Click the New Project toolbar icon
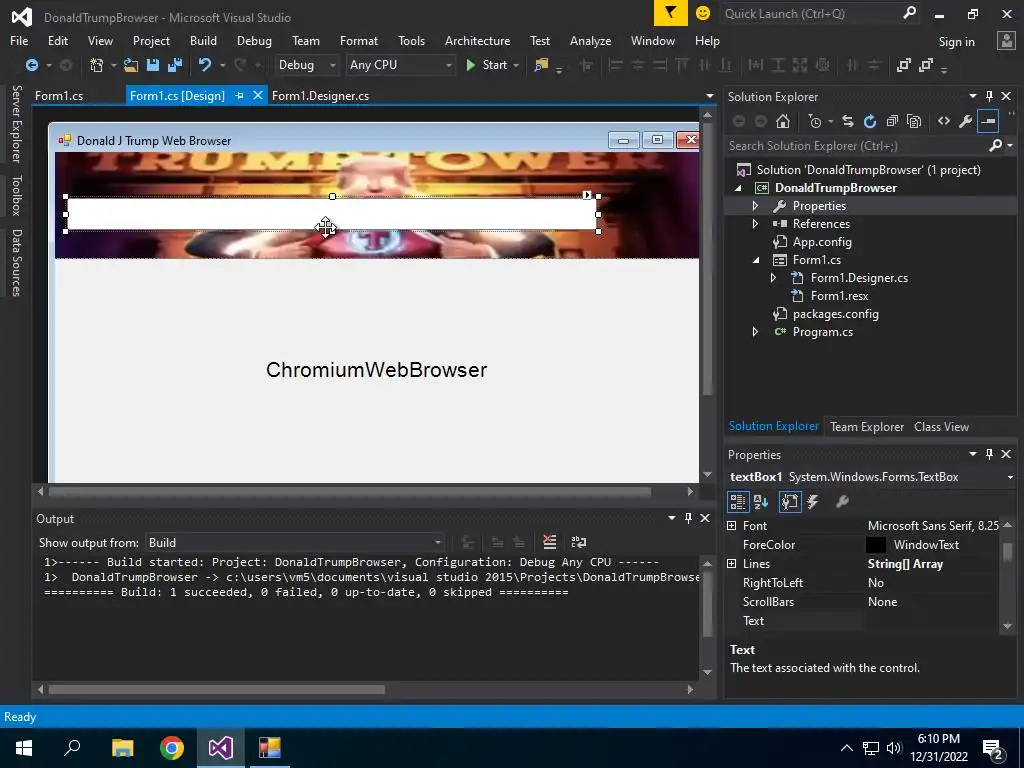1024x768 pixels. pos(97,65)
